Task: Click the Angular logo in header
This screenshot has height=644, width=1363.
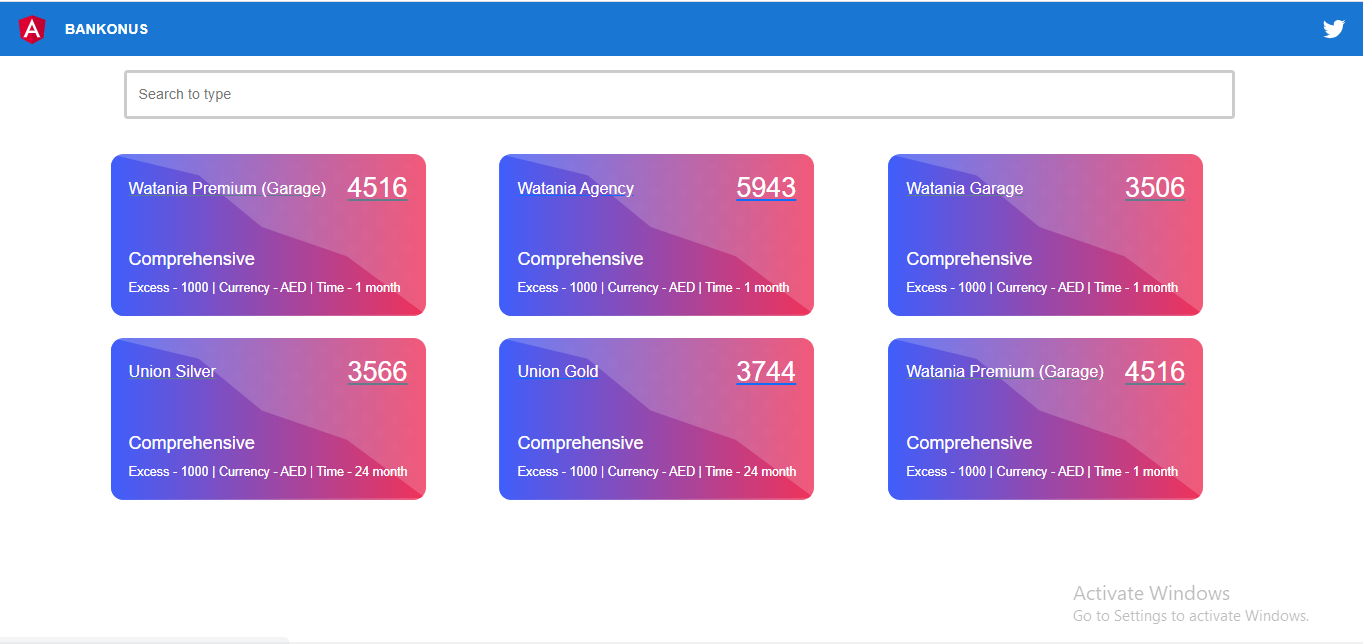Action: point(32,29)
